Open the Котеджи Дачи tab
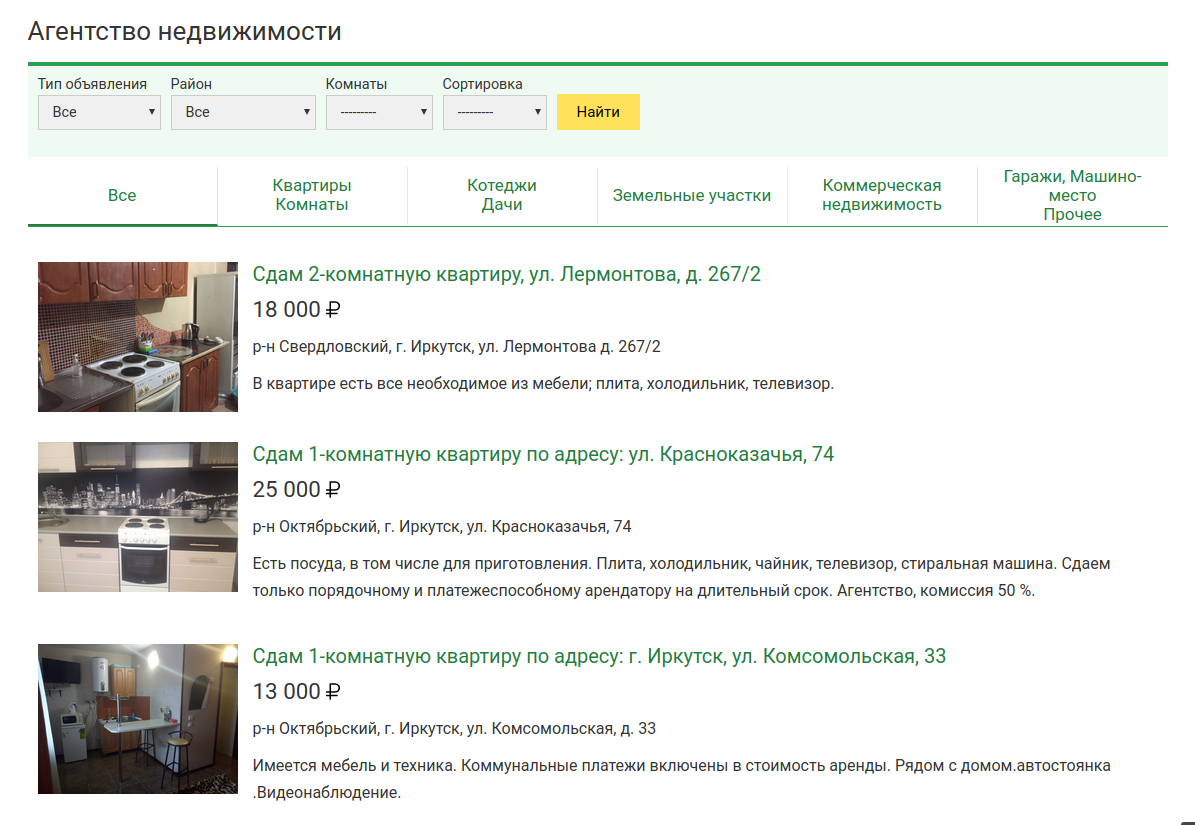Image resolution: width=1195 pixels, height=825 pixels. tap(502, 196)
